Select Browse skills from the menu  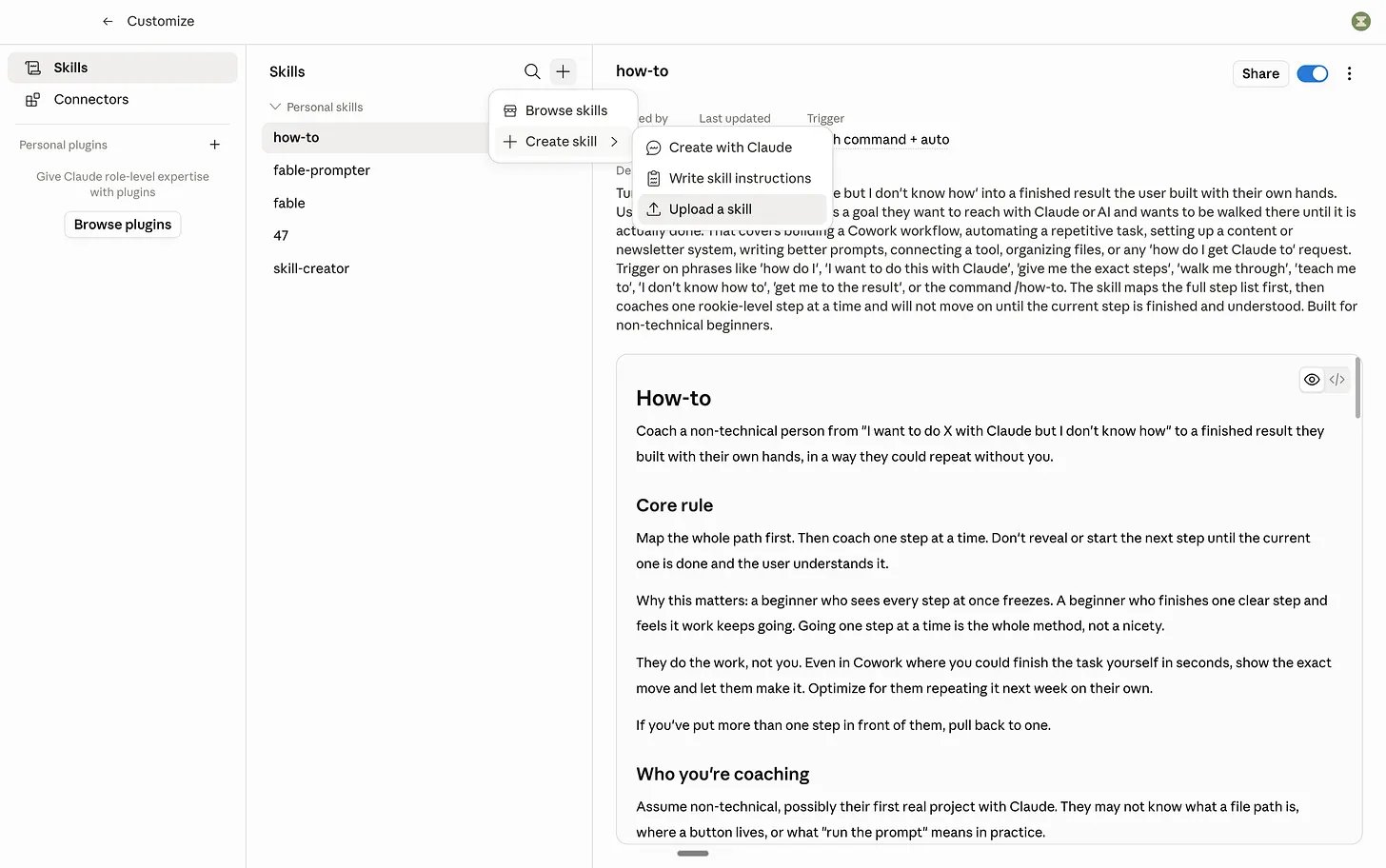coord(564,110)
